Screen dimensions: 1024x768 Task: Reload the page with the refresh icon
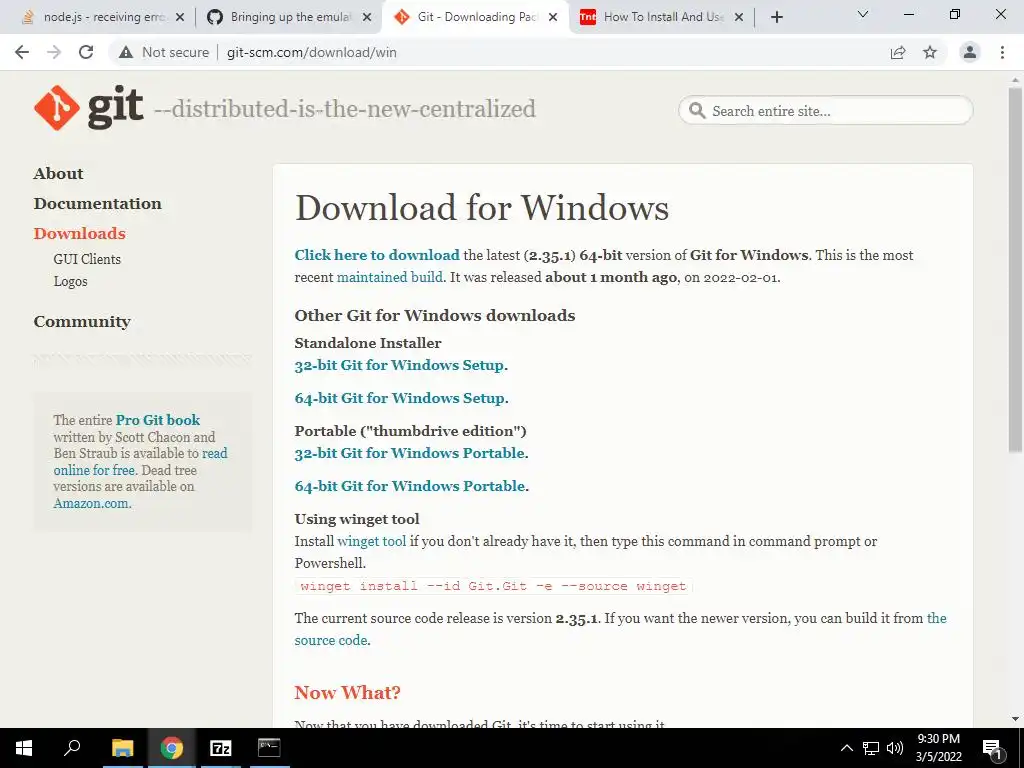pyautogui.click(x=86, y=52)
